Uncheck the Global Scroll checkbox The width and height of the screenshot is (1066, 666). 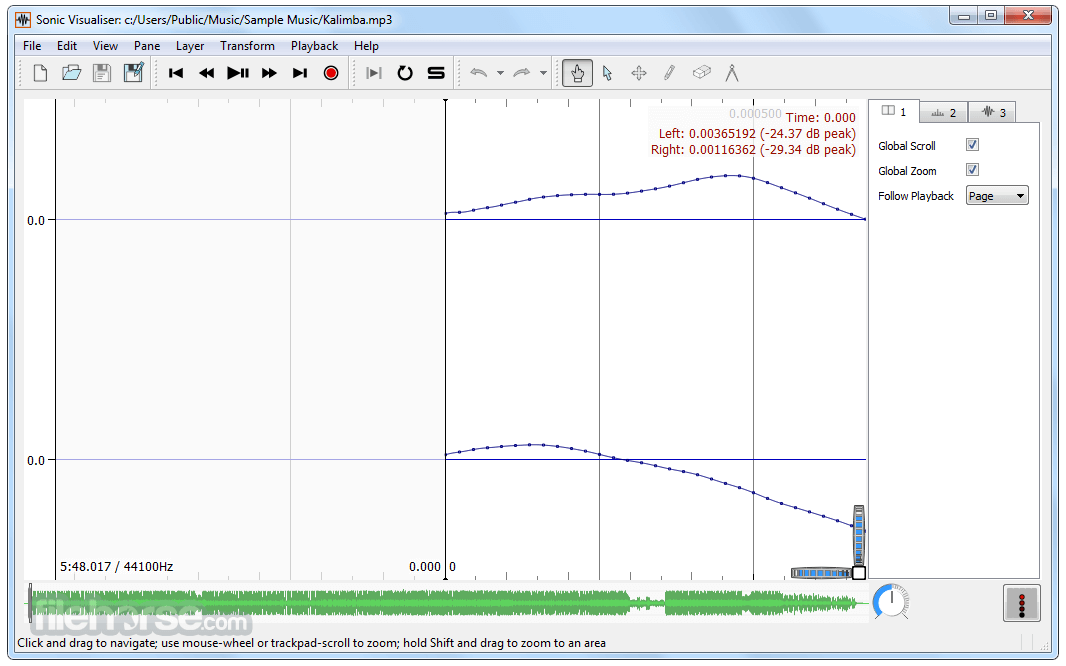972,145
